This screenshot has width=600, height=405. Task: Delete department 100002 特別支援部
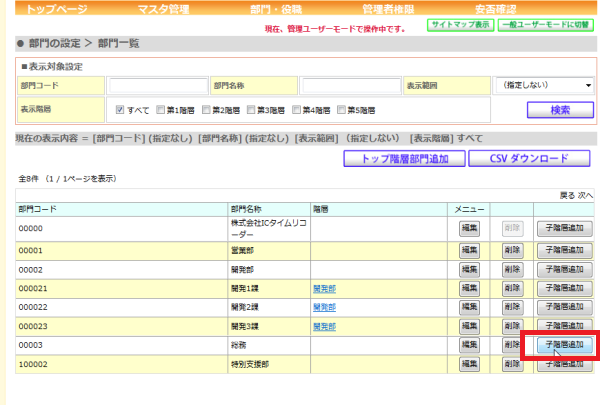[x=512, y=364]
